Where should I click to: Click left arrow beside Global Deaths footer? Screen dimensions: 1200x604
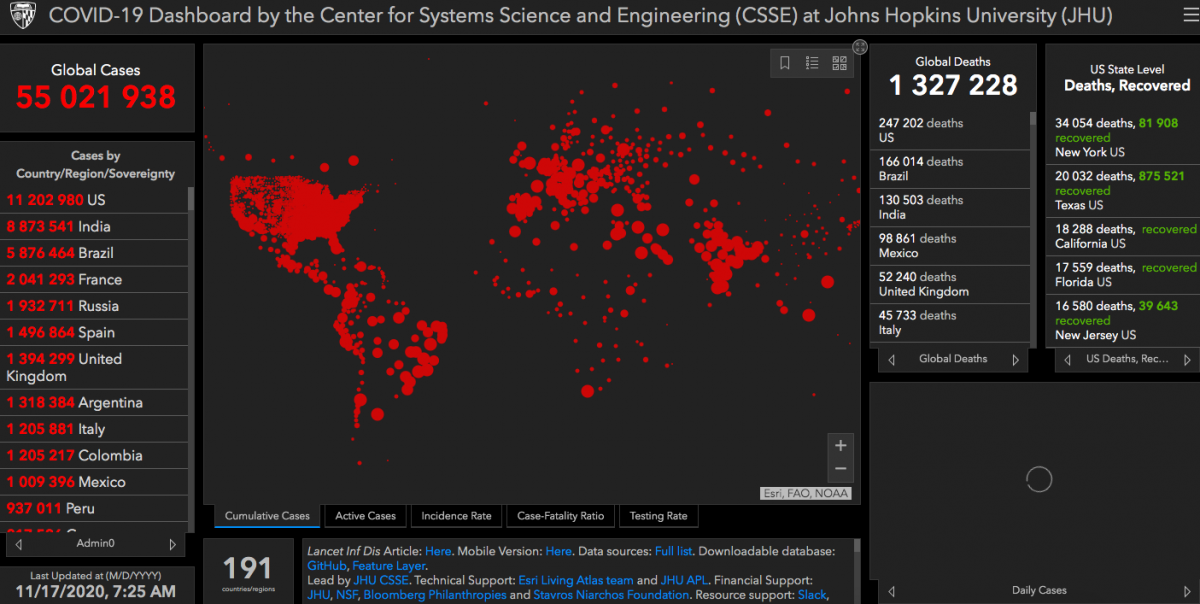tap(892, 359)
